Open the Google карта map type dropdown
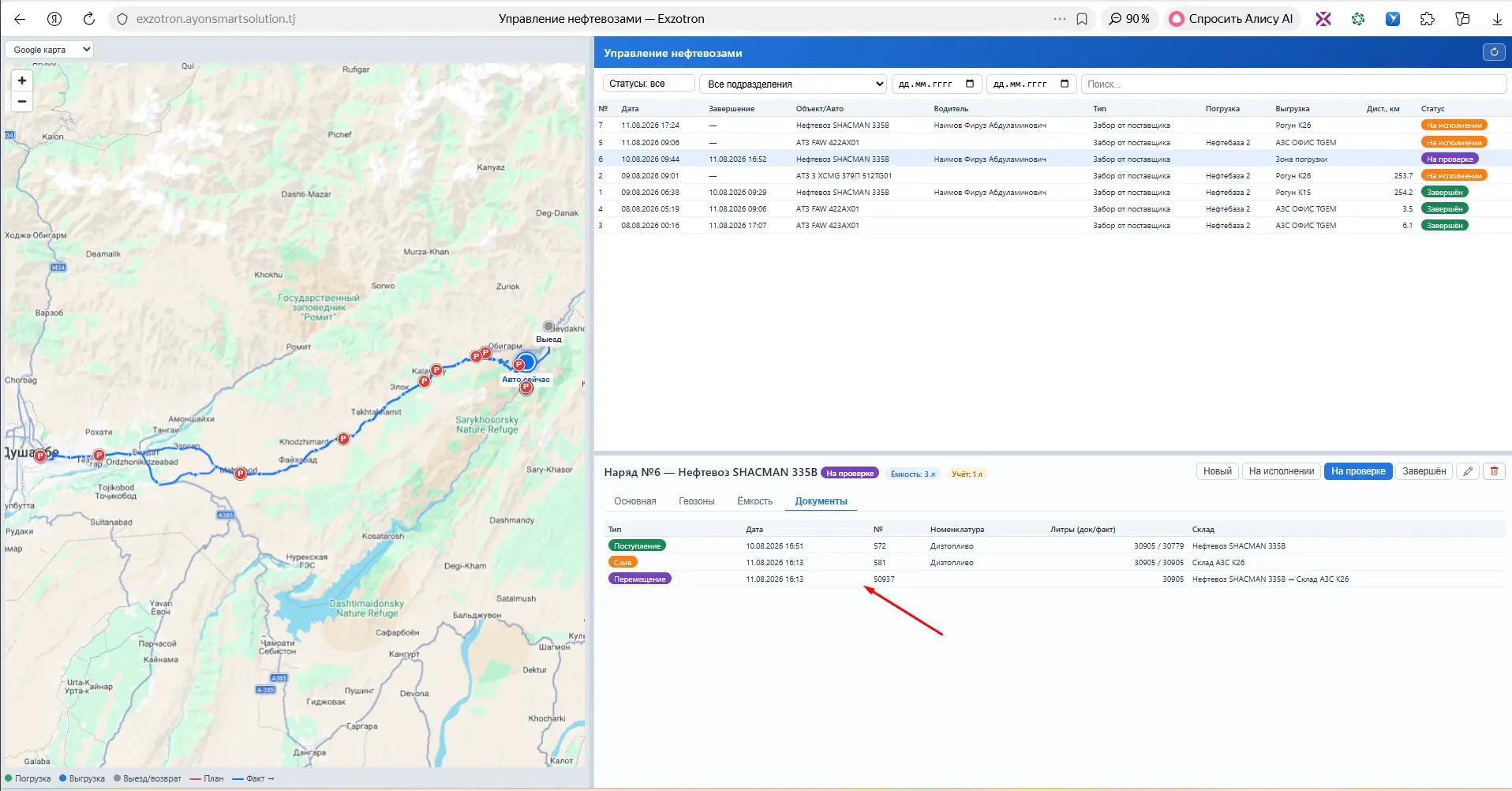Image resolution: width=1512 pixels, height=791 pixels. click(50, 49)
